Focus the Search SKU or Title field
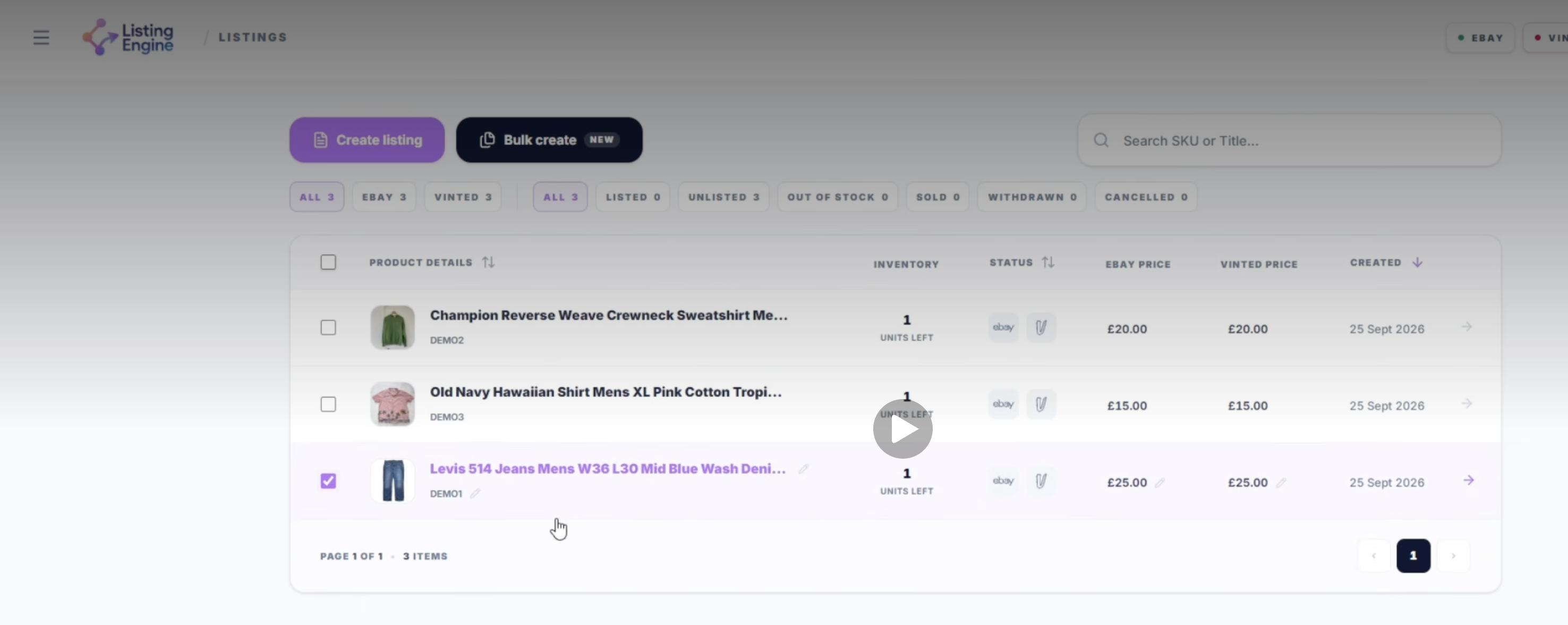Screen dimensions: 1568x625 pyautogui.click(x=1289, y=141)
